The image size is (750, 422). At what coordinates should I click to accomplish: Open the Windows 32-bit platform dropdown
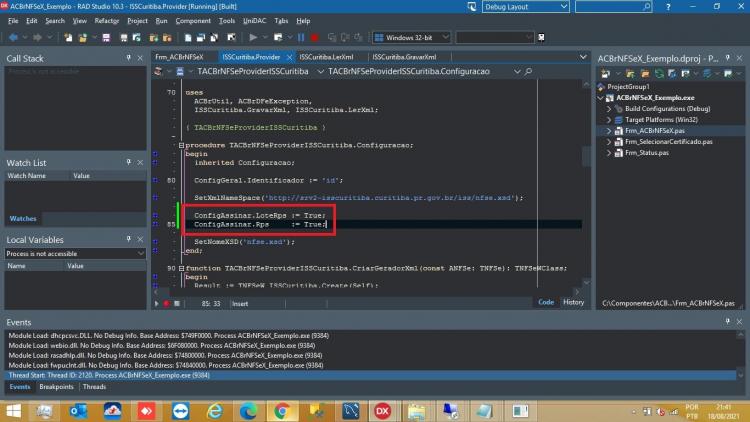[411, 37]
